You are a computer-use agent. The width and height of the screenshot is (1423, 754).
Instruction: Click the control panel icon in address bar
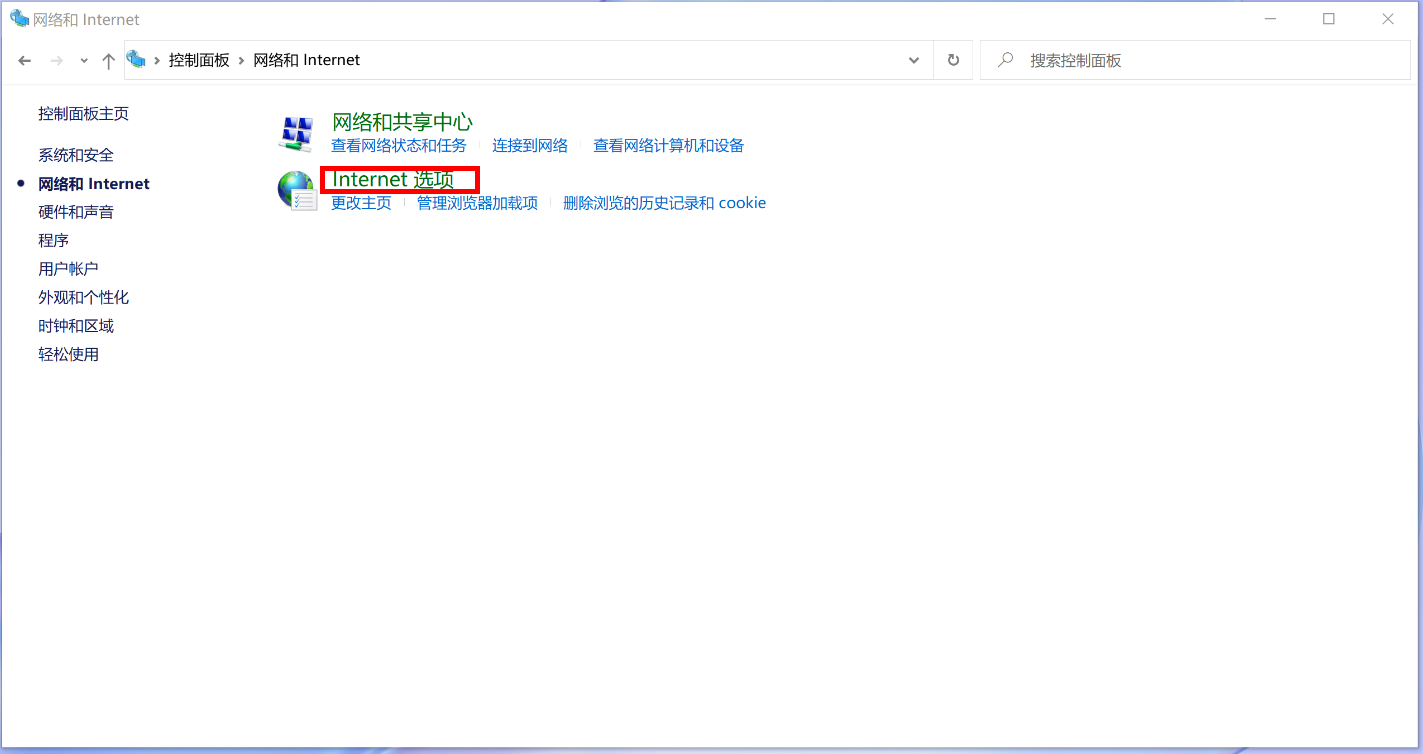(137, 60)
